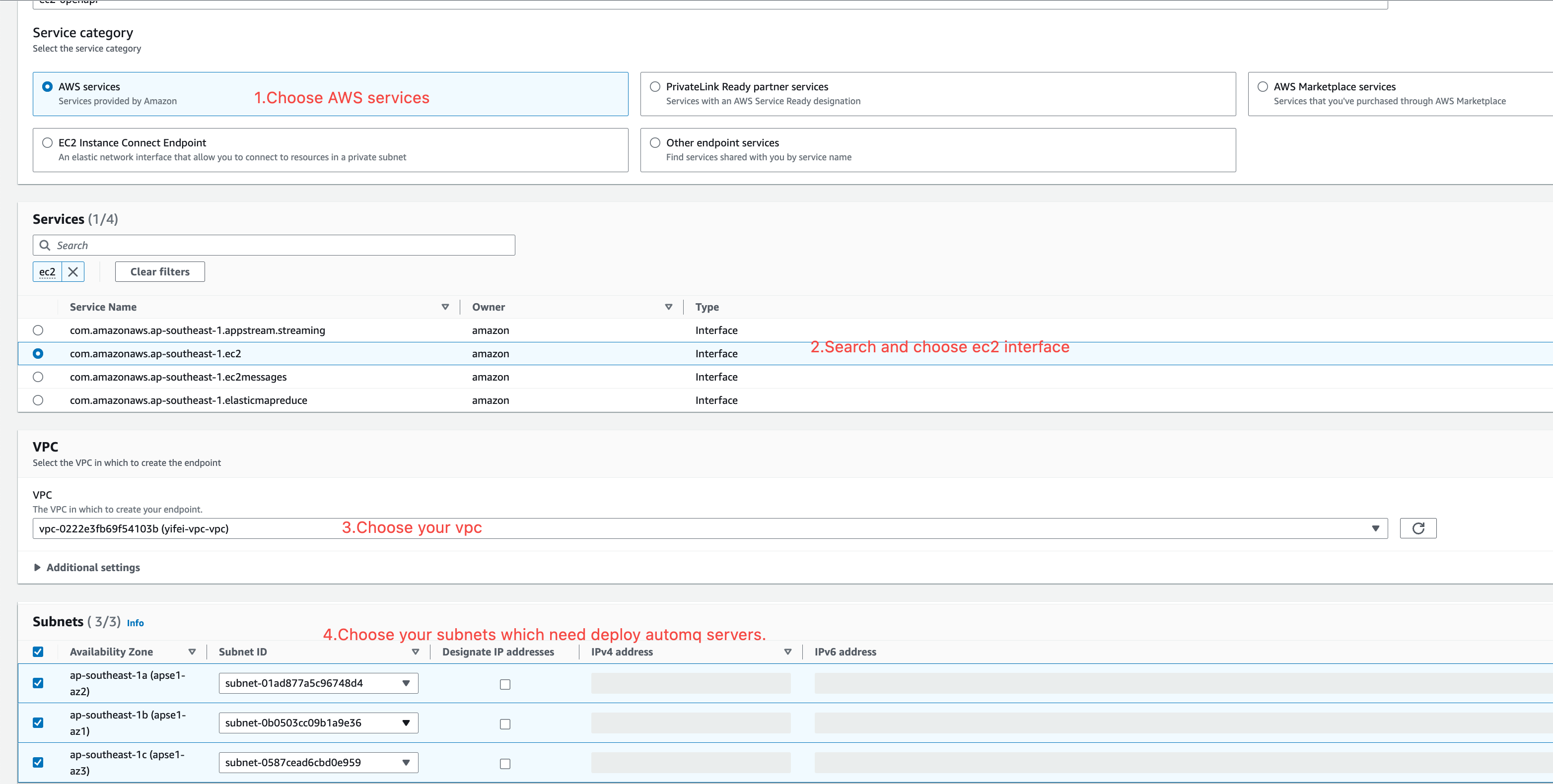Click the Services search input field

(x=283, y=245)
